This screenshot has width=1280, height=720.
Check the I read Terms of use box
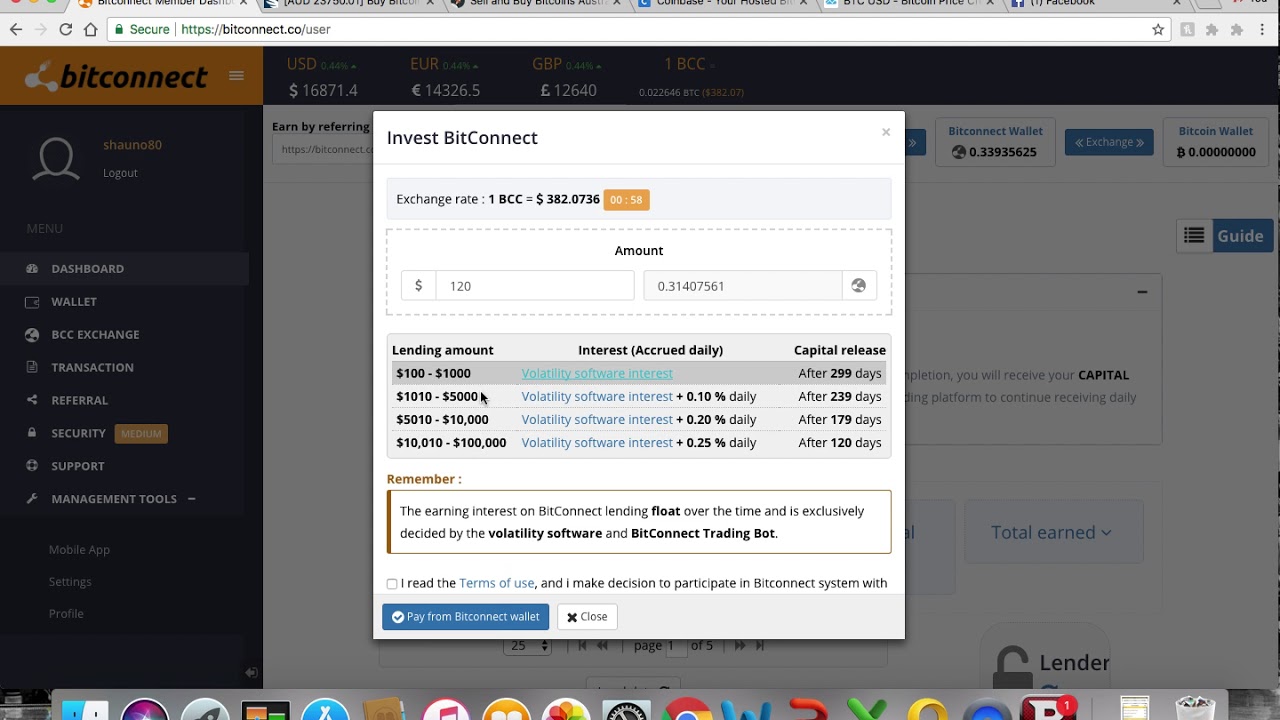click(392, 584)
